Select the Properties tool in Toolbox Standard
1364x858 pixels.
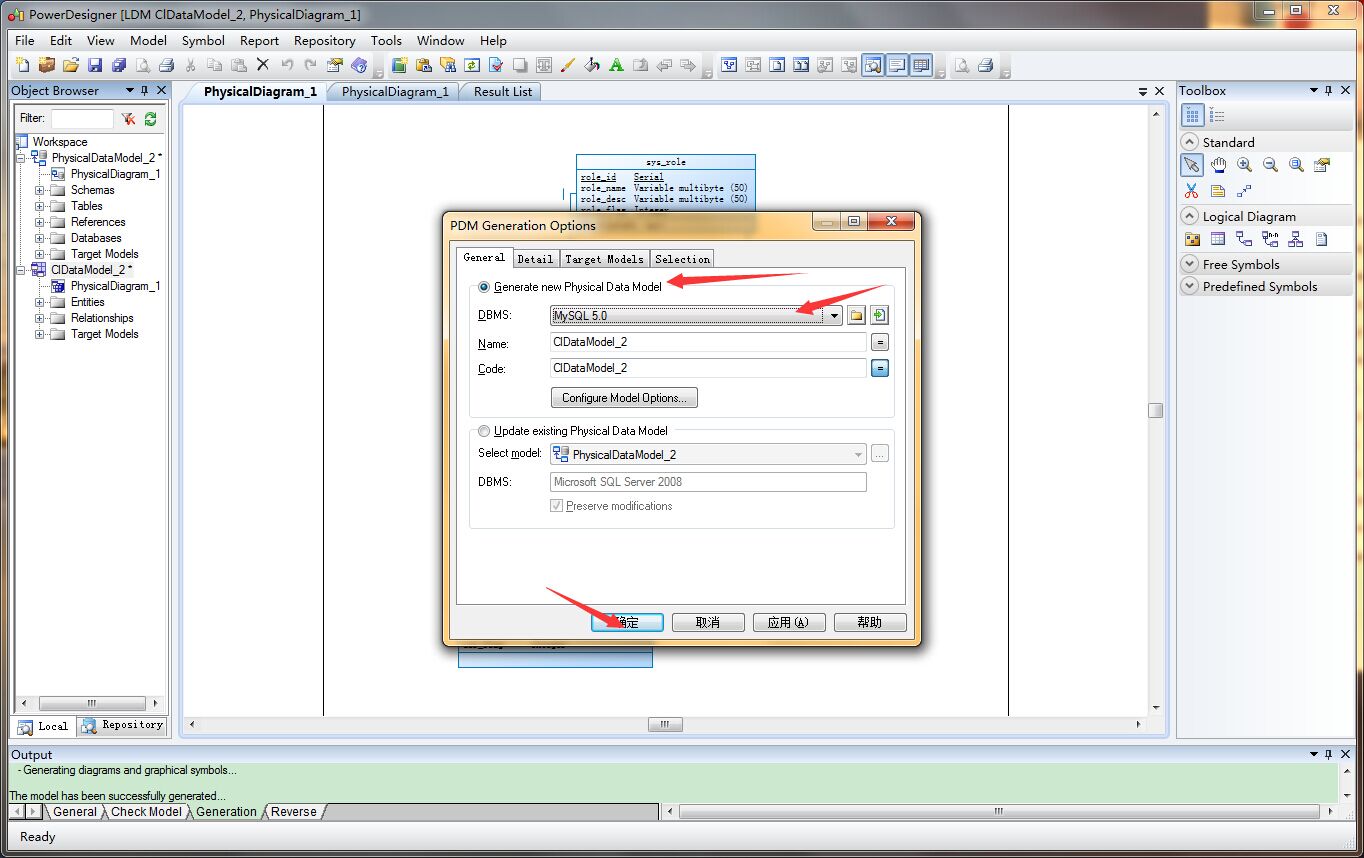click(x=1322, y=165)
